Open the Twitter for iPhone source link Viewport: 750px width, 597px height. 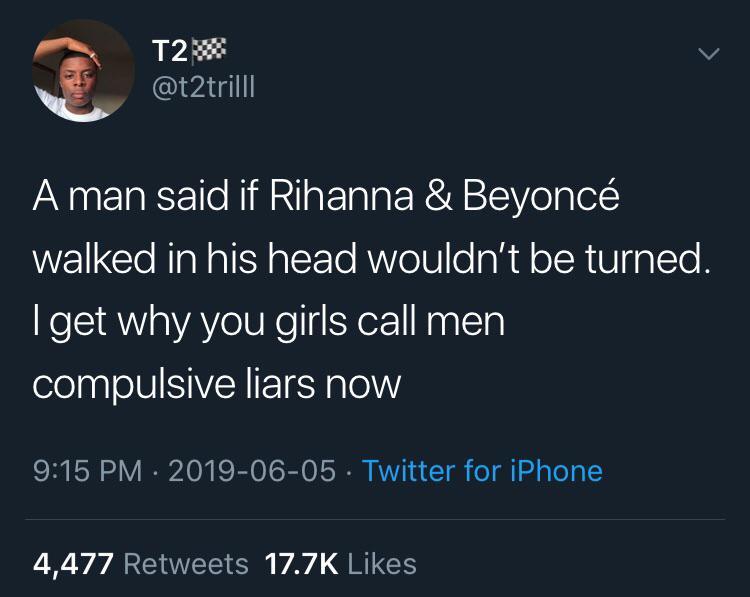coord(482,470)
